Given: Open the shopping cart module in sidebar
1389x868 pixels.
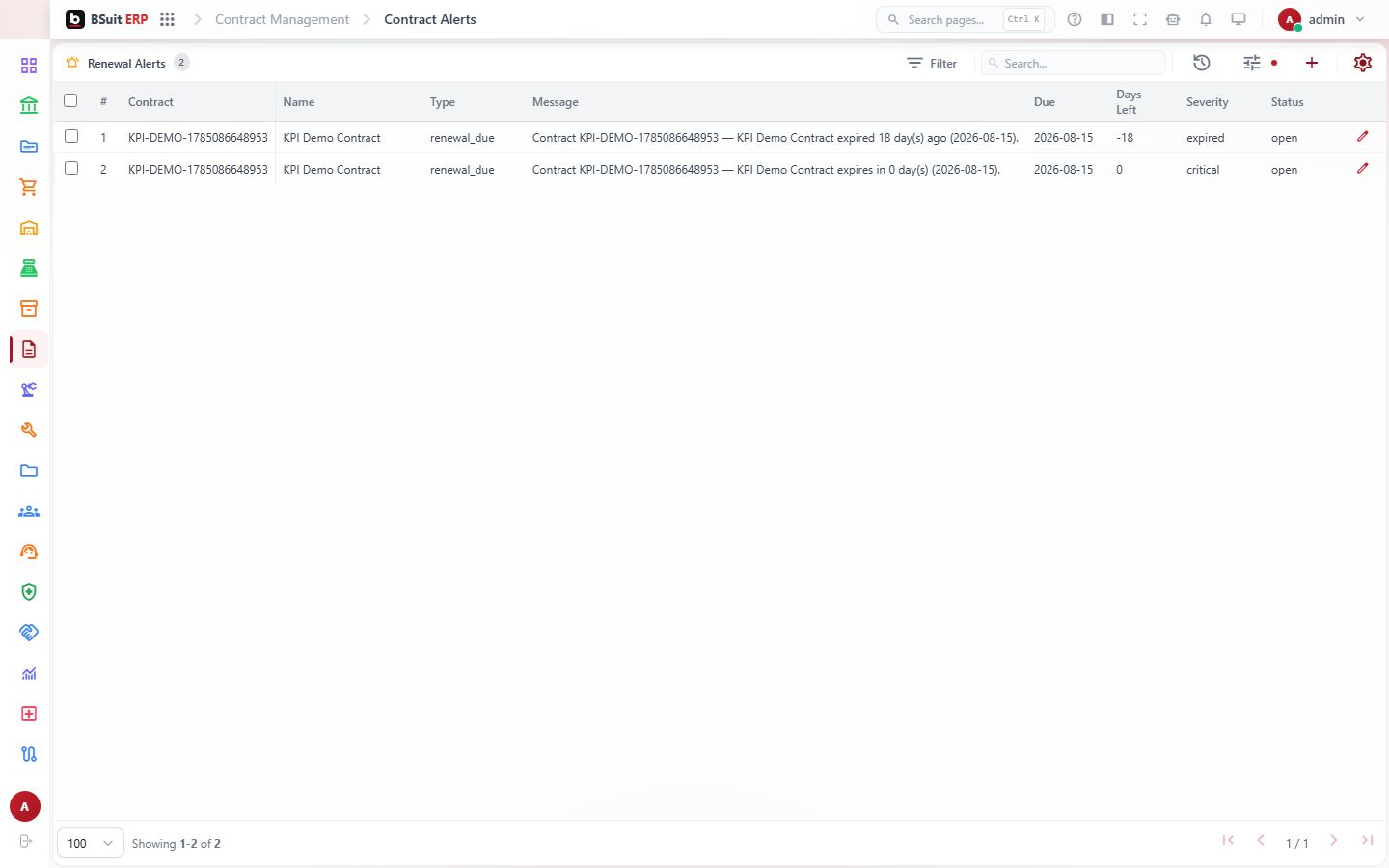Looking at the screenshot, I should point(29,187).
